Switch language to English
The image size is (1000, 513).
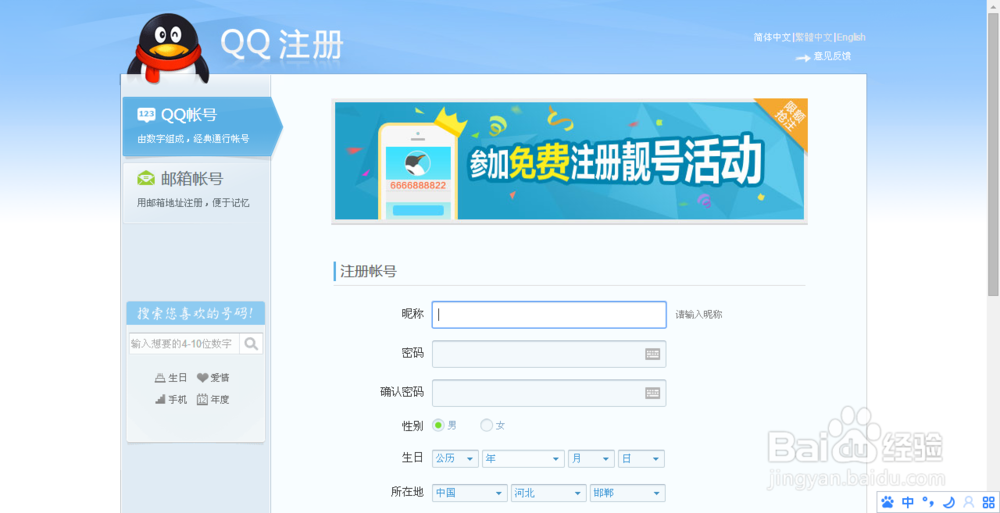(x=851, y=38)
